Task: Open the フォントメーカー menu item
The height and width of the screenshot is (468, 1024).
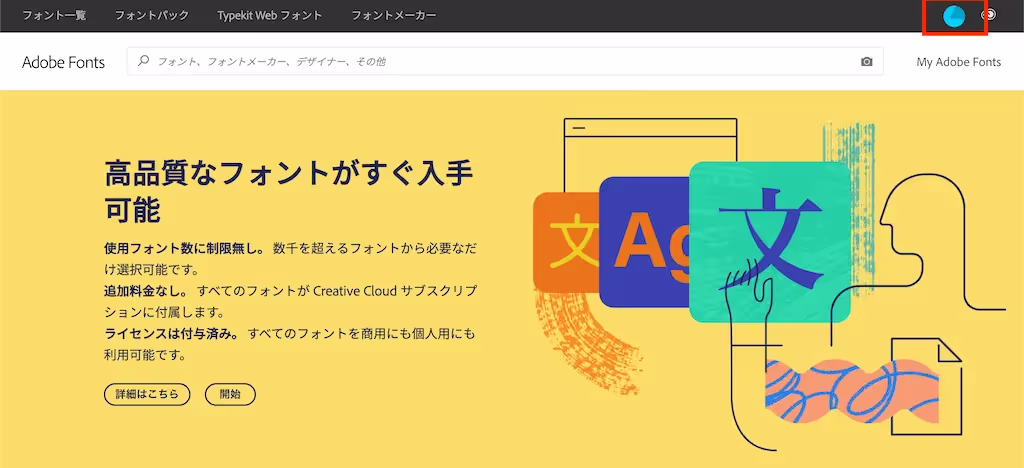Action: 394,15
